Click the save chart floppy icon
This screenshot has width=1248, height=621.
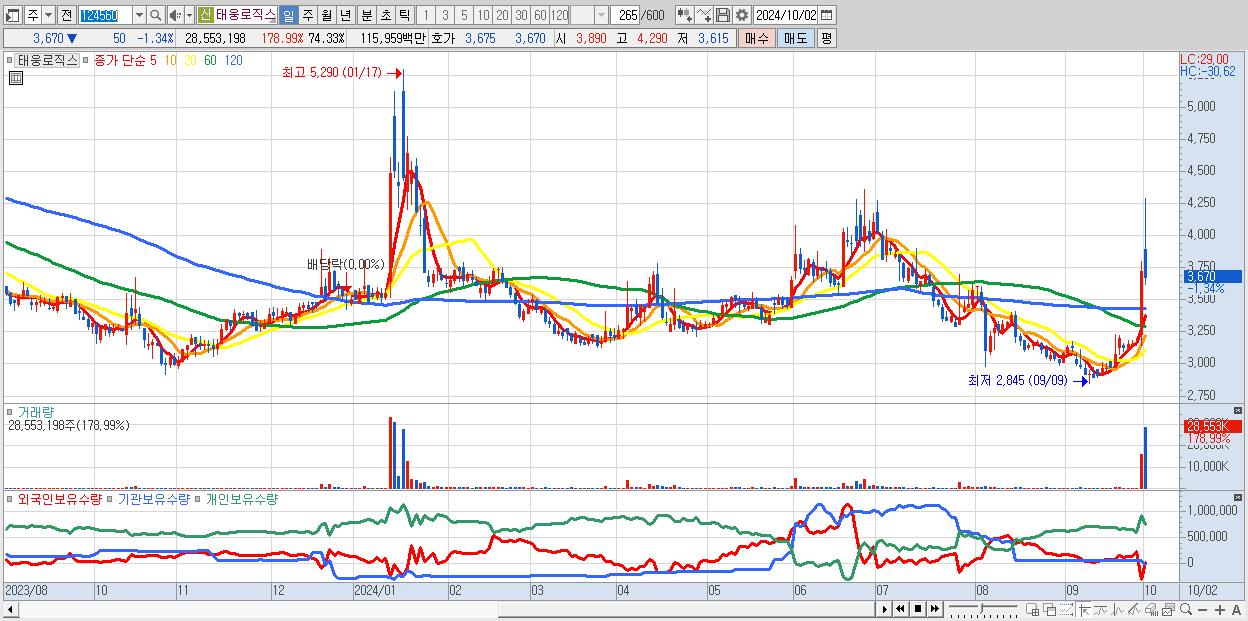723,15
